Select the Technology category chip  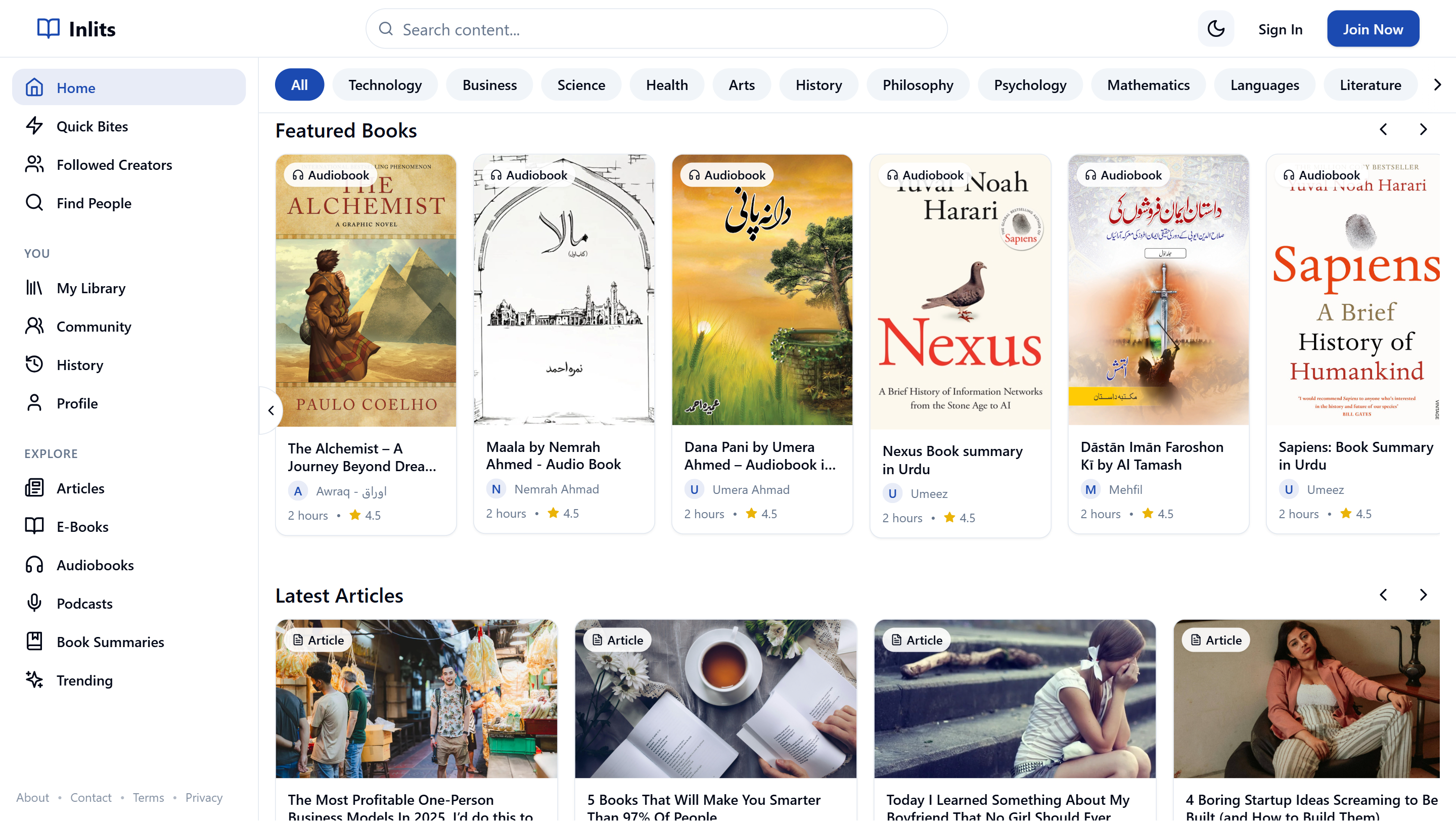click(x=385, y=85)
